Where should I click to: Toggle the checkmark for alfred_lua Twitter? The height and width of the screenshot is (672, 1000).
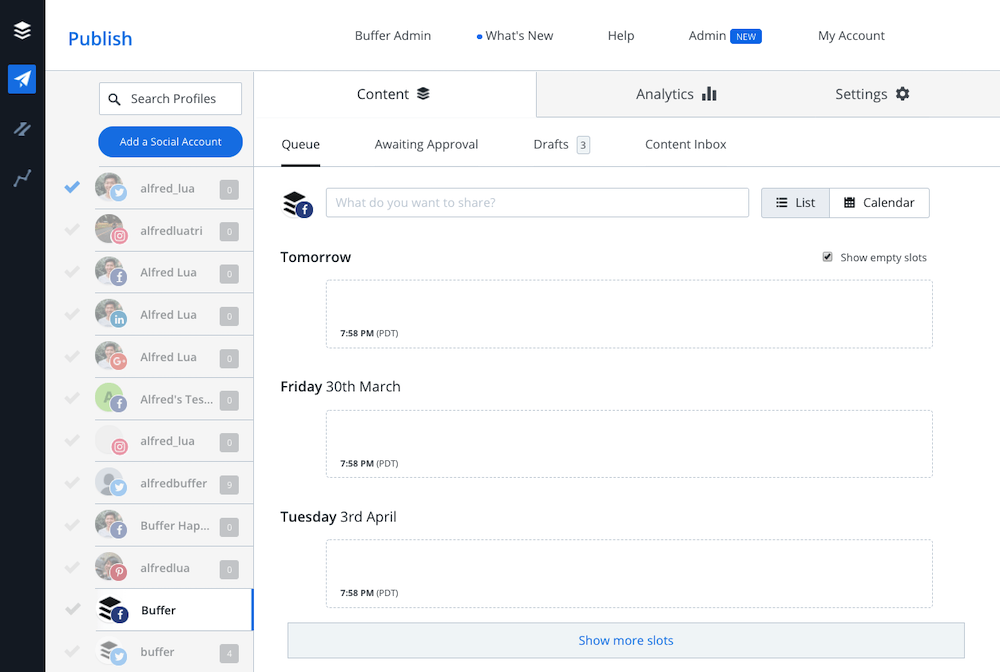click(x=72, y=187)
